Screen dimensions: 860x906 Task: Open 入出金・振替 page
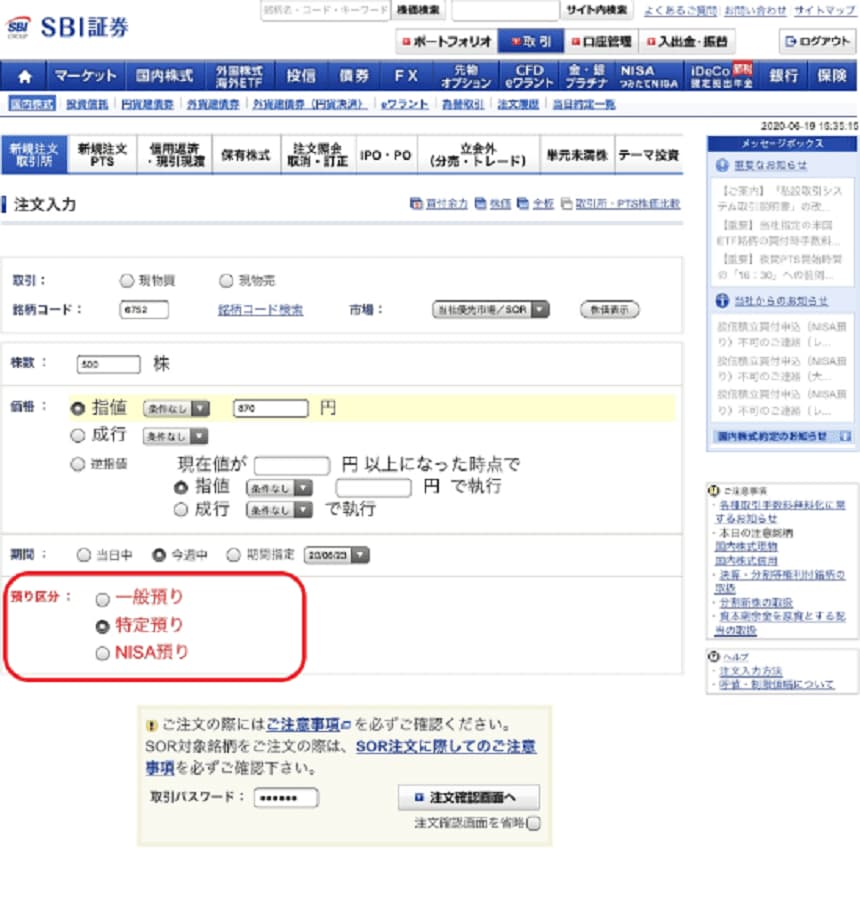point(687,42)
